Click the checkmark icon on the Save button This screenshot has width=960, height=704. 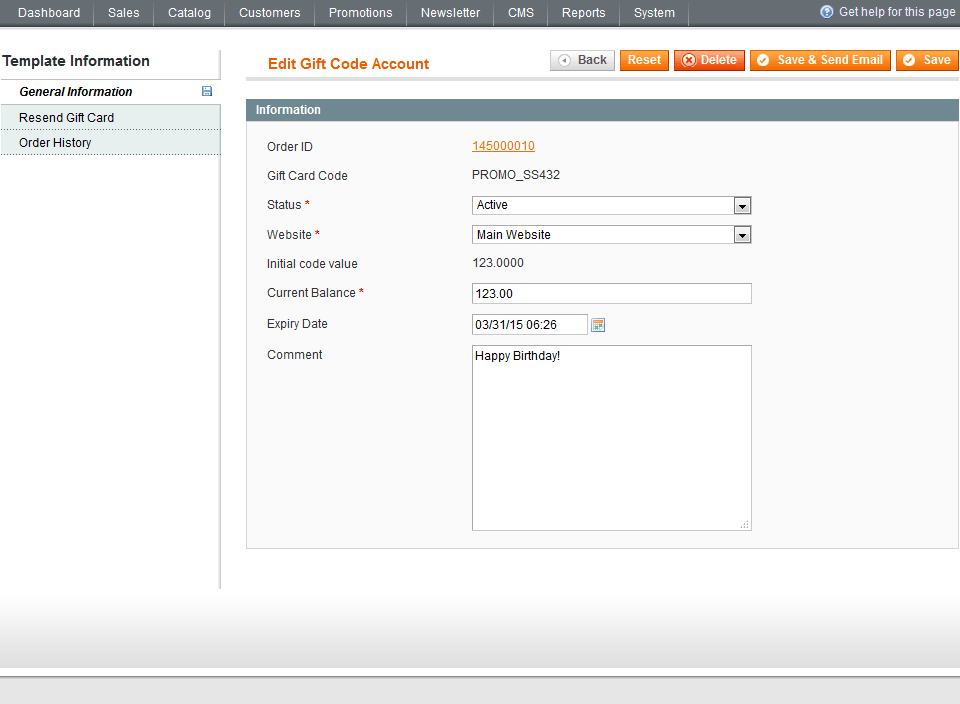click(x=911, y=60)
